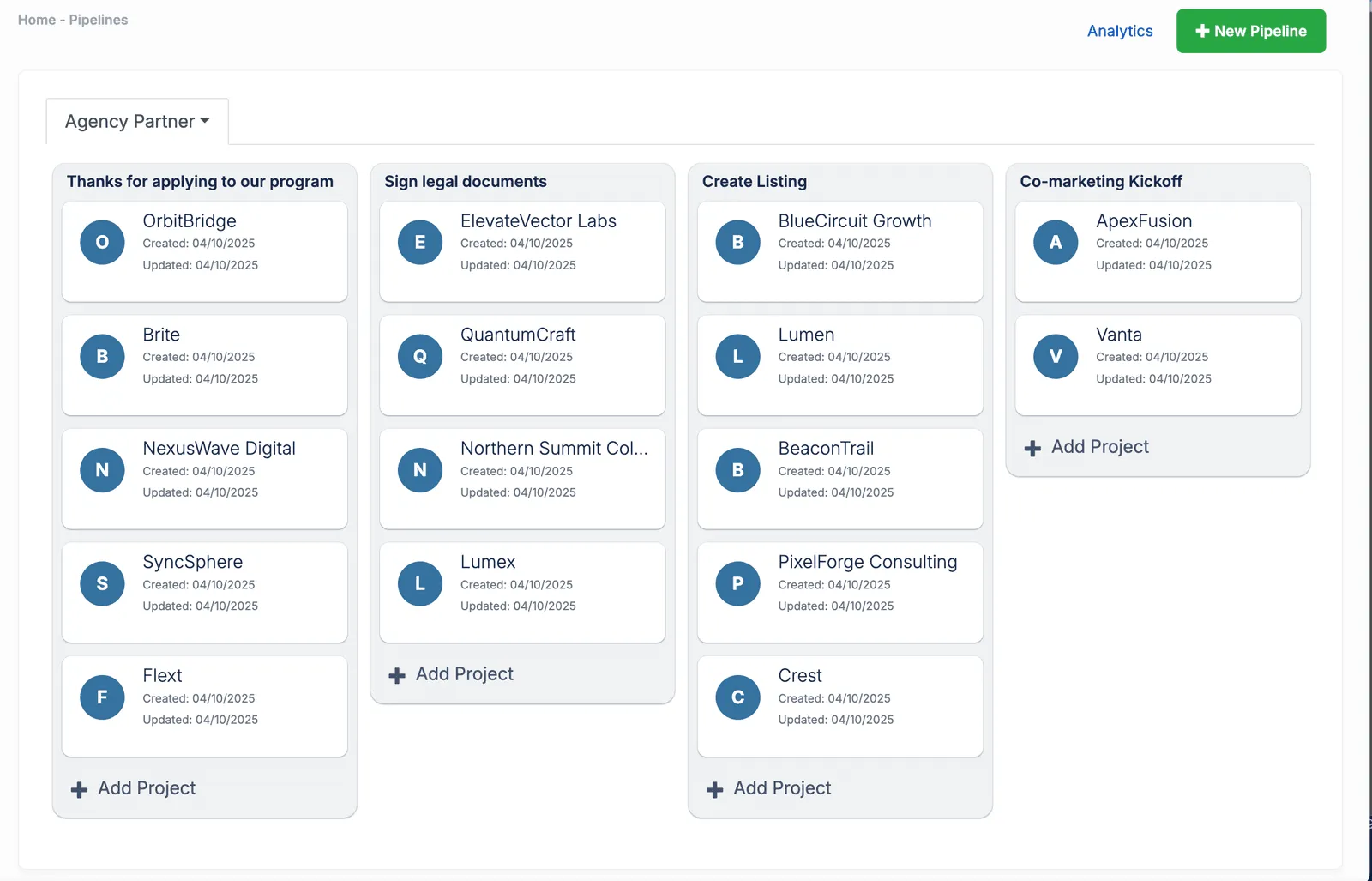Open the Vanta project title
Screen dimensions: 1372x881
pos(1119,335)
